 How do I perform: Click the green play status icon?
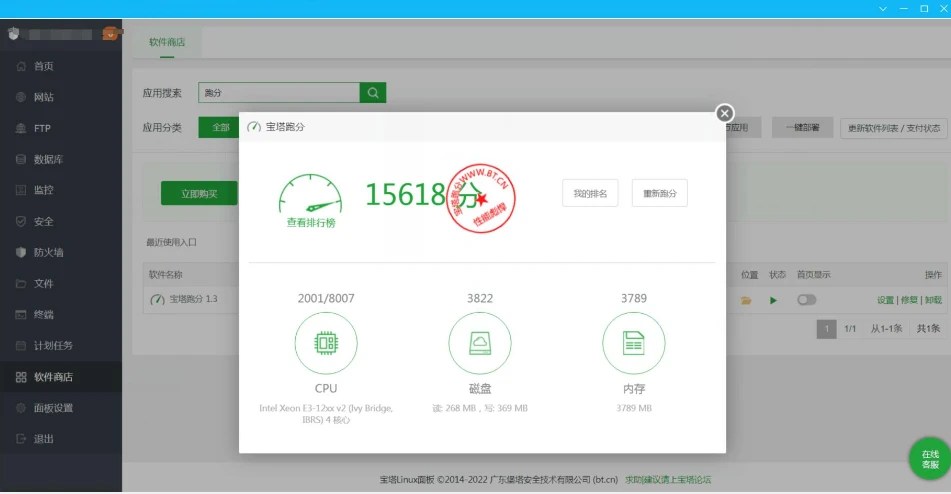click(x=773, y=300)
